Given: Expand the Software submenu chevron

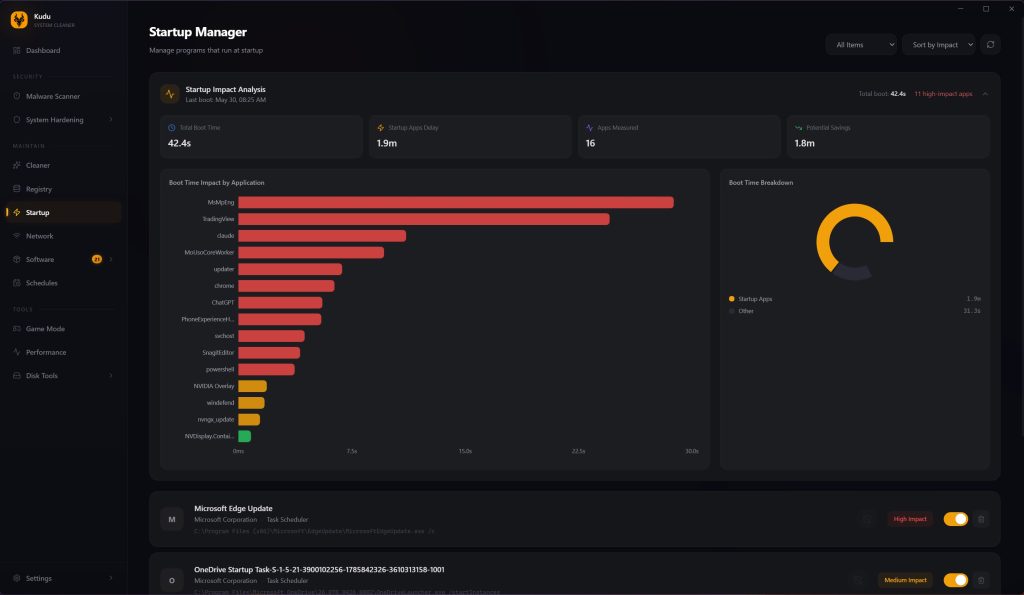Looking at the screenshot, I should point(110,259).
